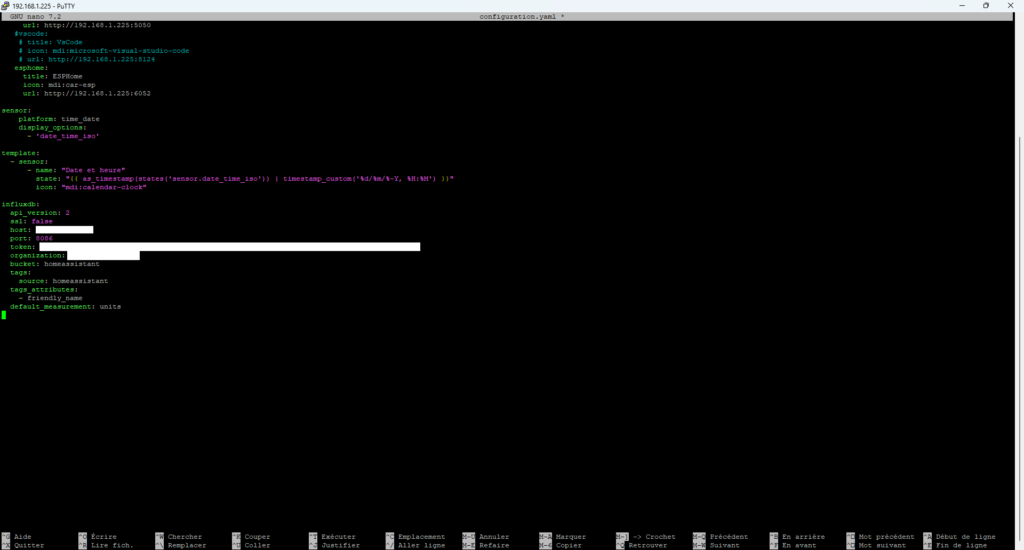Click the Annuler shortcut label
The height and width of the screenshot is (550, 1024).
[x=494, y=537]
